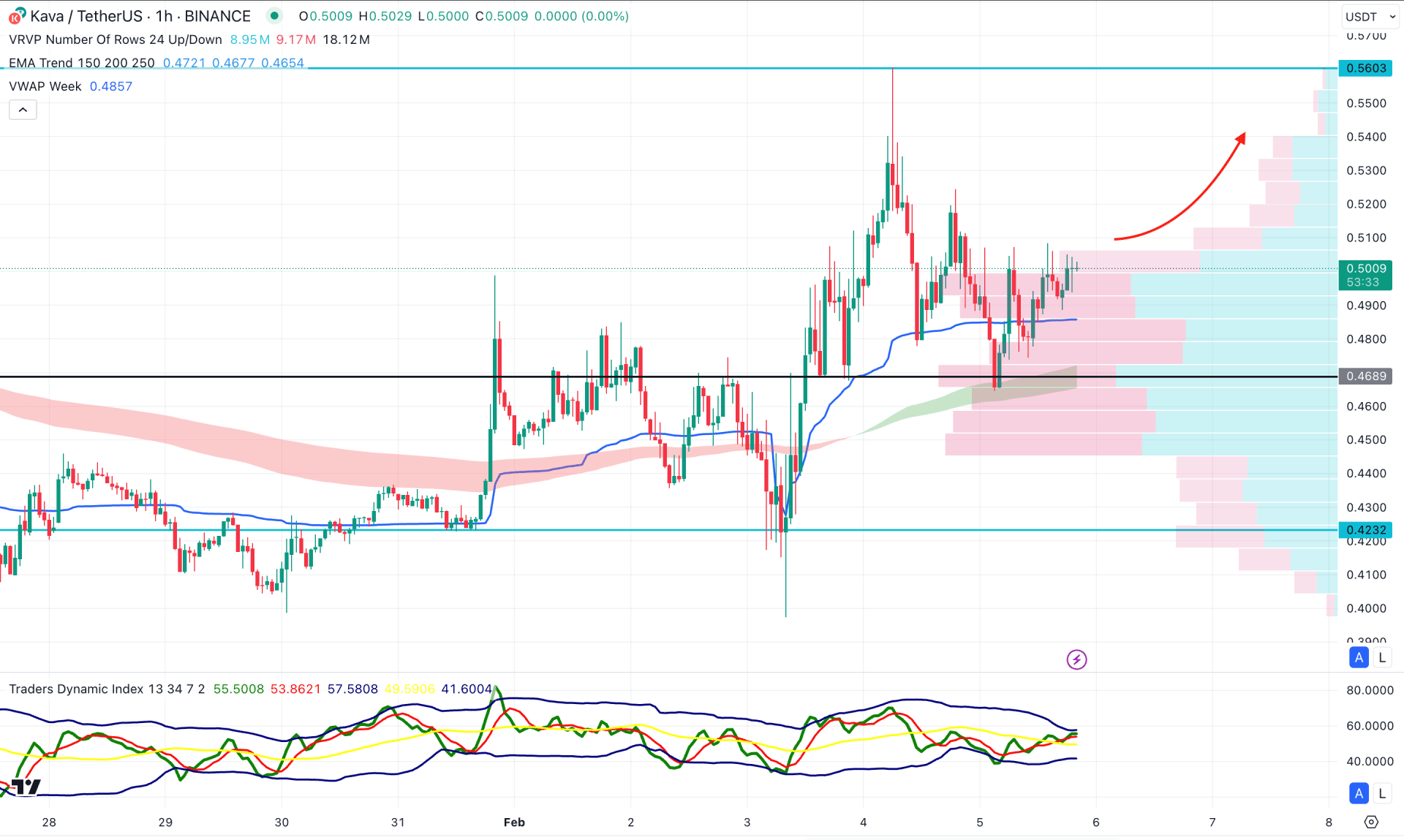This screenshot has width=1404, height=840.
Task: Click the Kava symbol logo icon
Action: pos(16,15)
